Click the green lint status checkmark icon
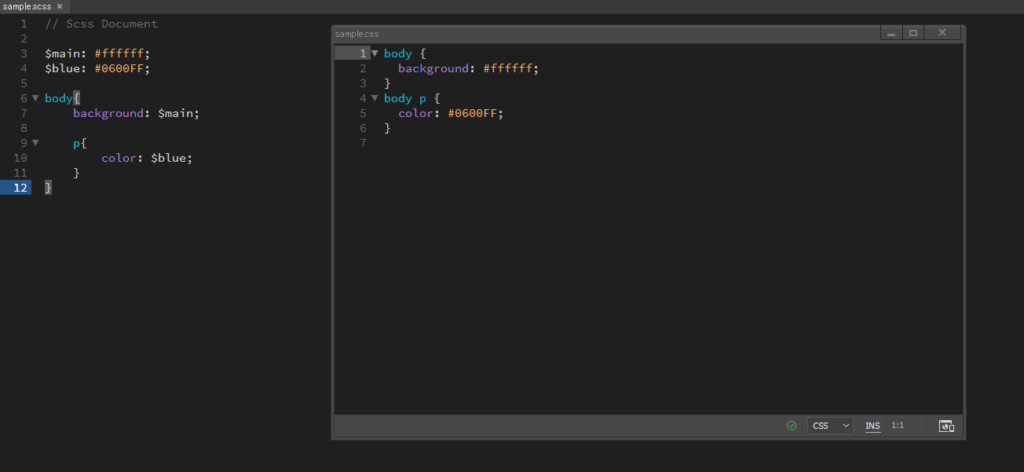Image resolution: width=1024 pixels, height=472 pixels. click(x=792, y=426)
